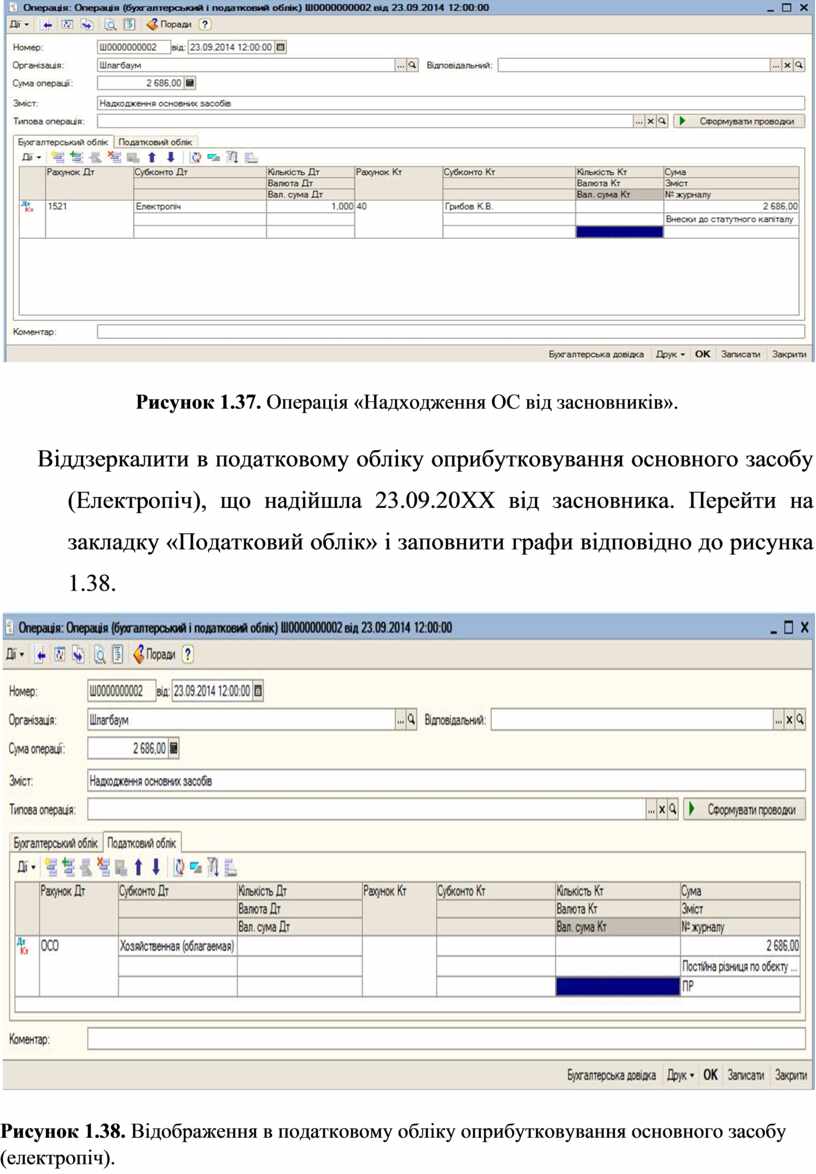Click the Коментар field in Figure 1.37 window
The image size is (816, 1174).
pos(451,332)
